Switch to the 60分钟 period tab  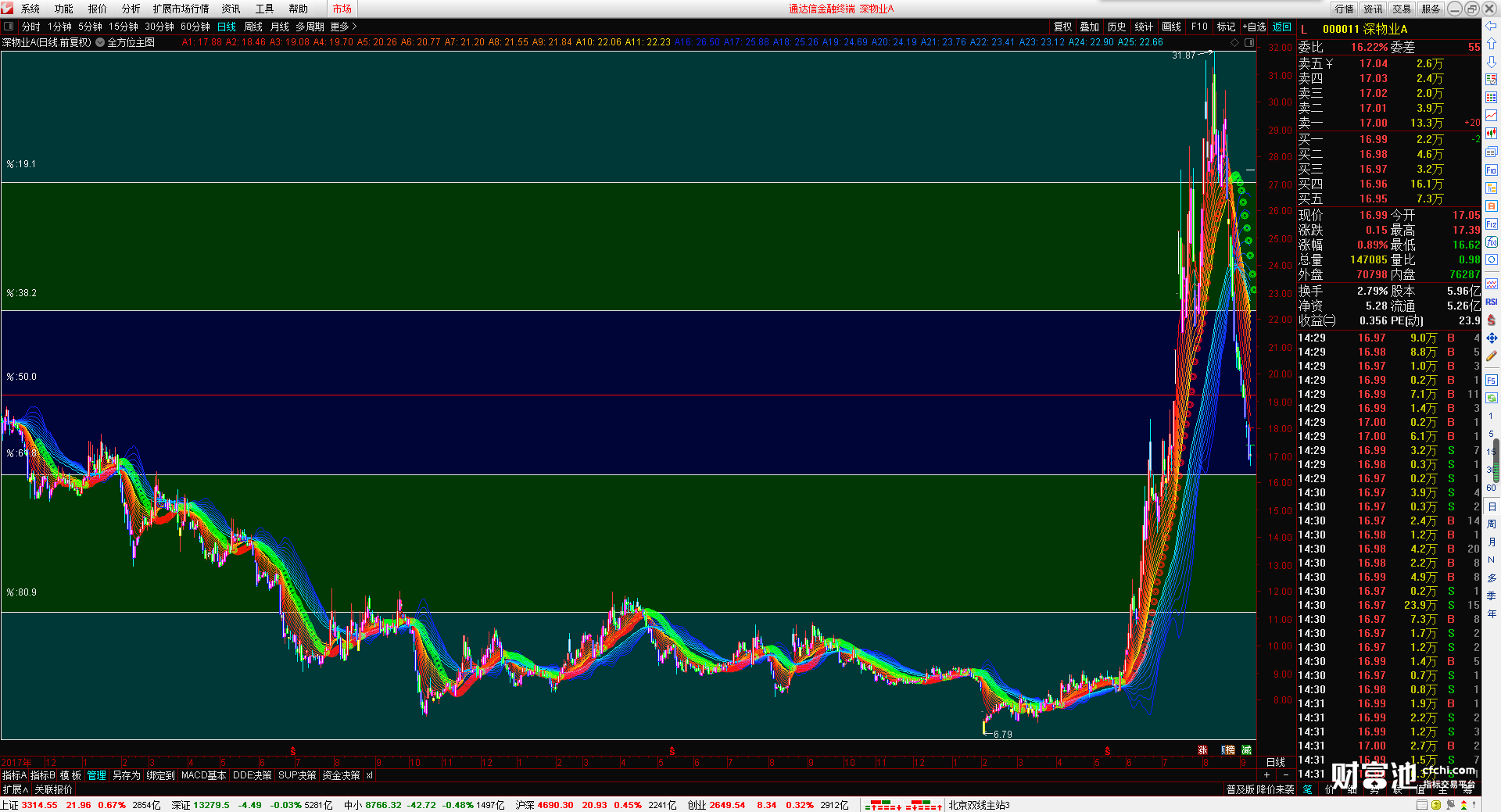click(195, 27)
